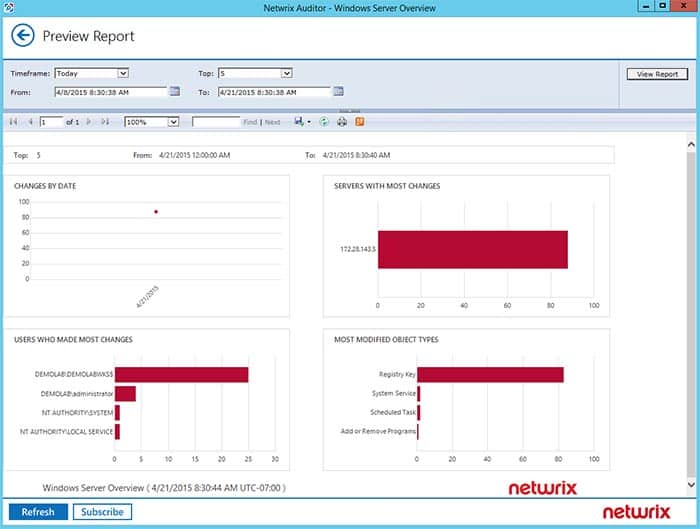Click the app icon in title bar
This screenshot has width=700, height=529.
[8, 7]
